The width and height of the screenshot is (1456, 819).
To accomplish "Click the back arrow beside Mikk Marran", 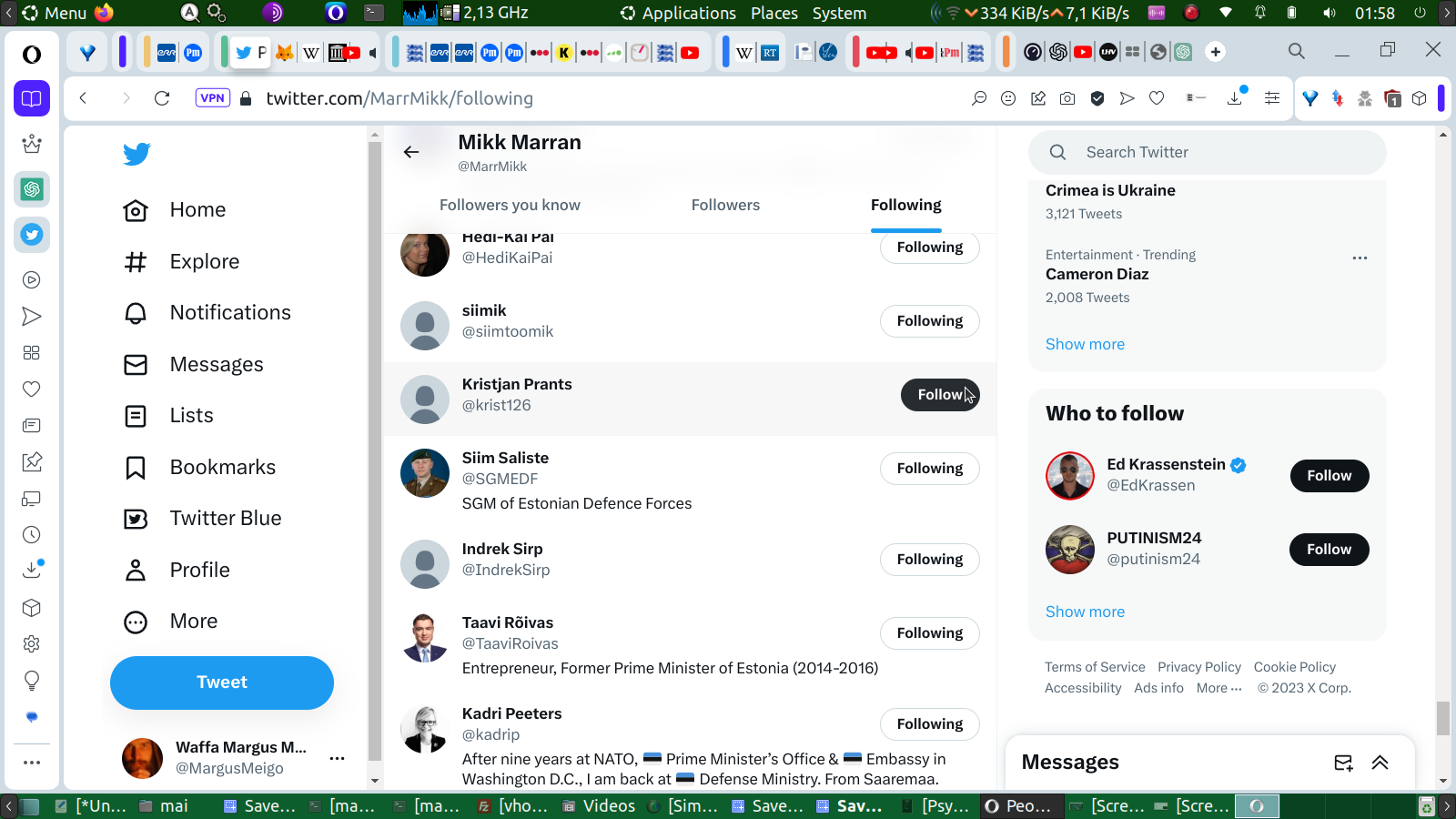I will point(411,152).
